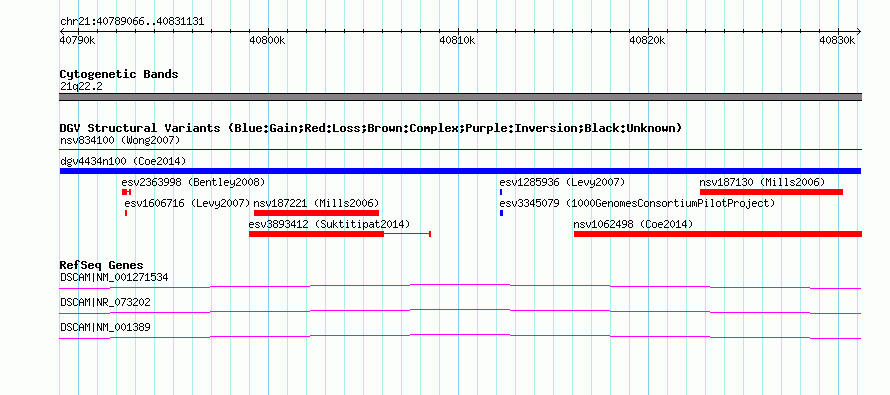The image size is (890, 395).
Task: Click the small red esv2363998 loss glyph
Action: coord(126,192)
